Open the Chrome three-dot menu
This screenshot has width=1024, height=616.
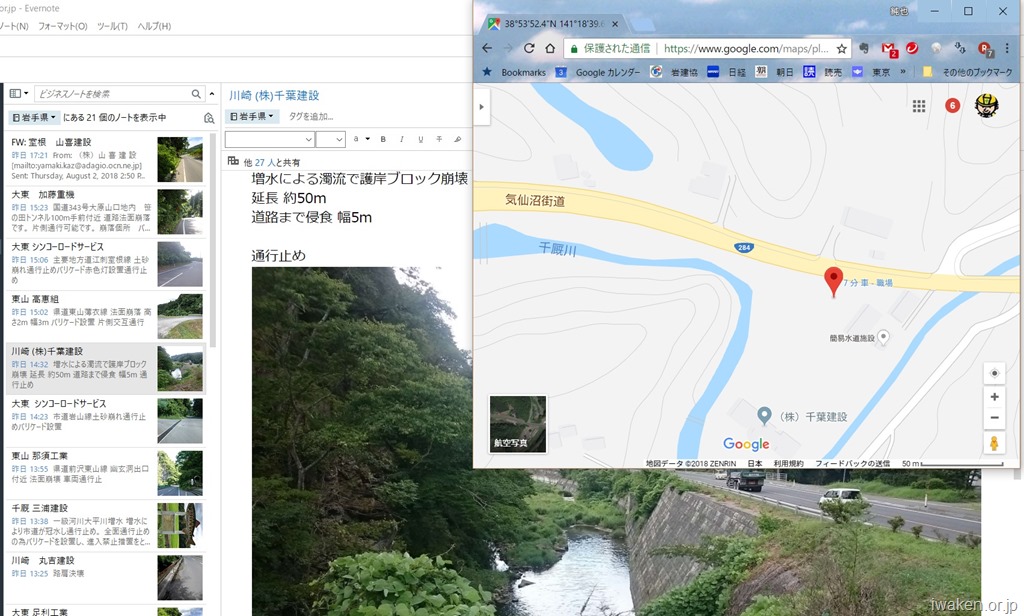click(x=1006, y=48)
